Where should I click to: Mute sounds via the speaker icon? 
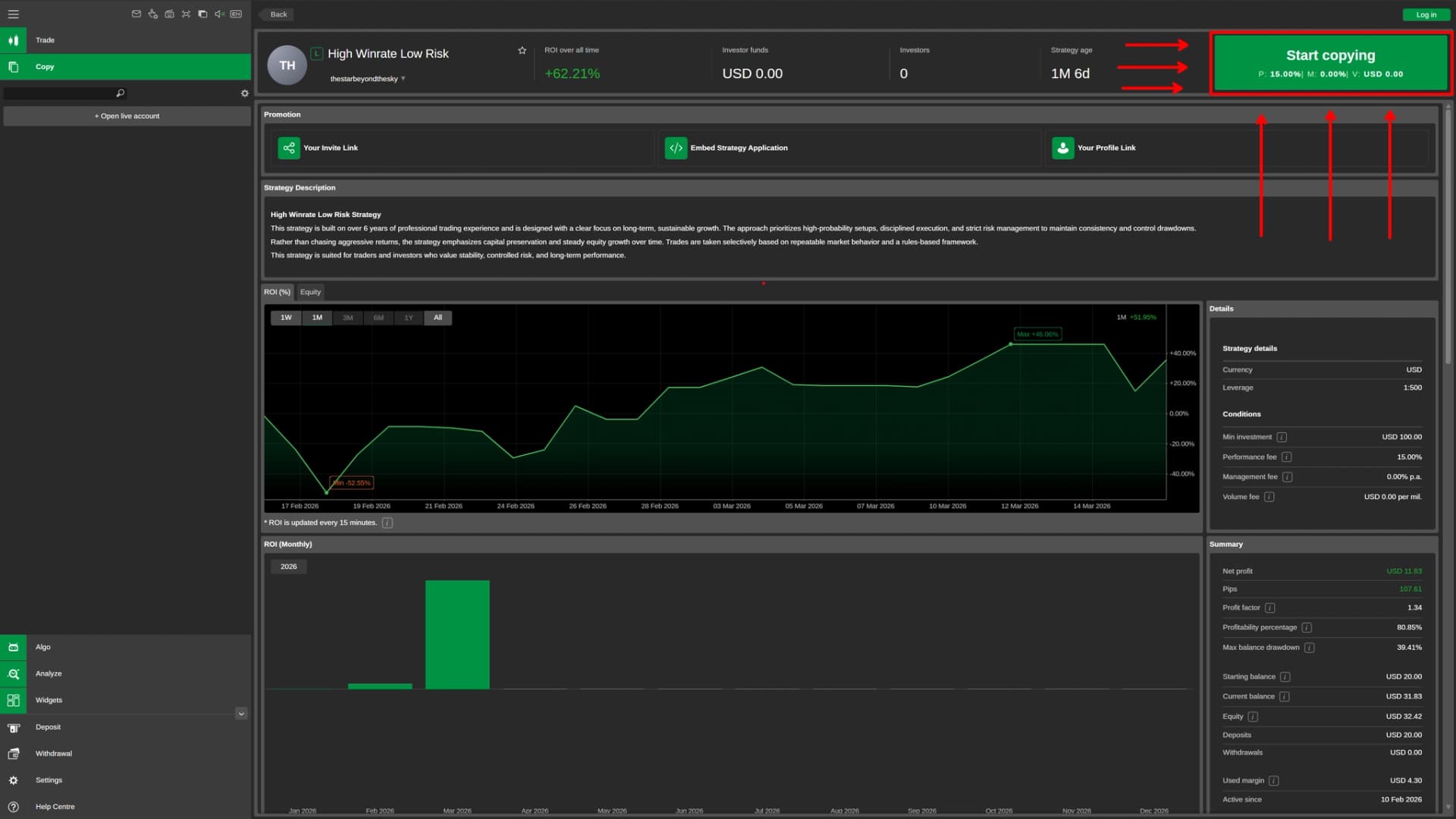click(x=219, y=14)
